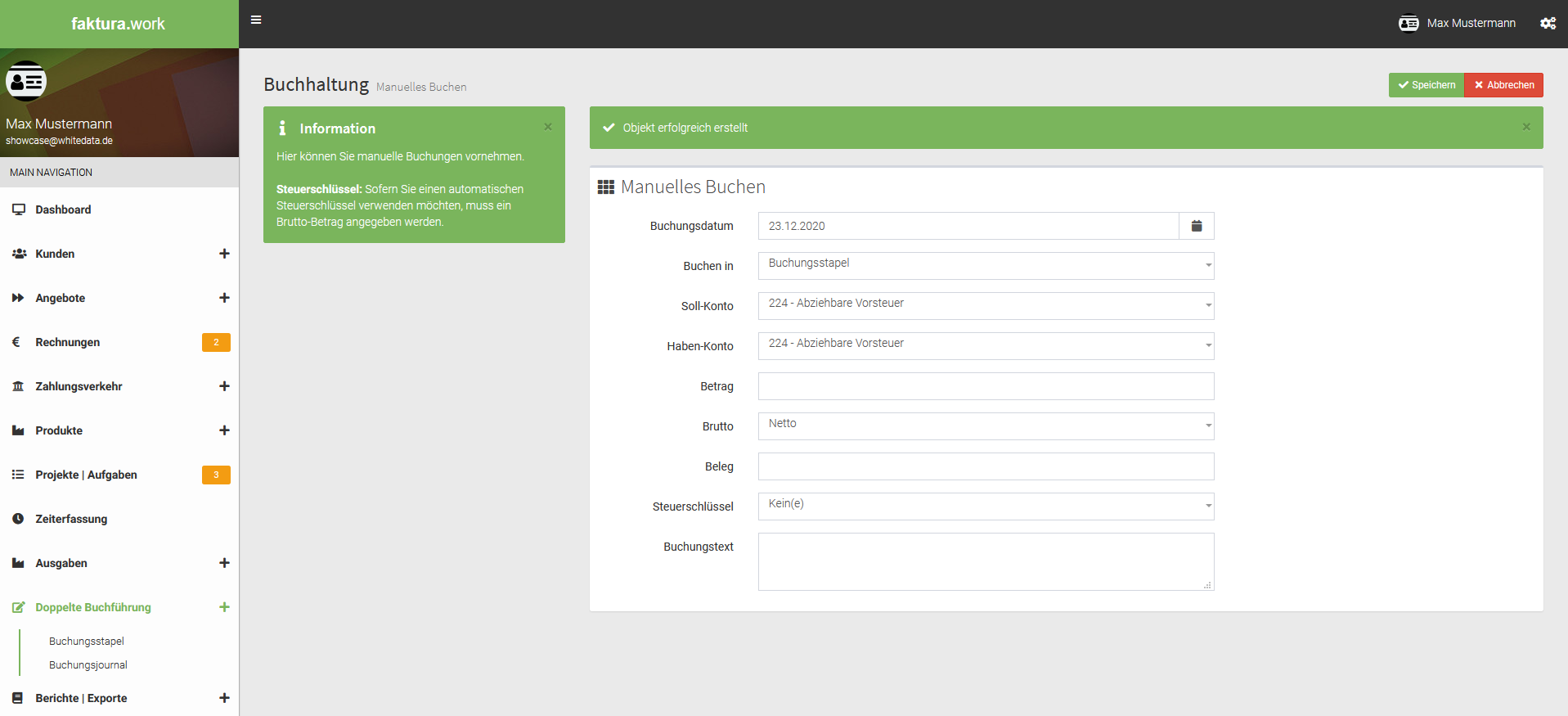Collapse the Doppelte Buchführung submenu plus
This screenshot has height=716, width=1568.
click(x=224, y=607)
